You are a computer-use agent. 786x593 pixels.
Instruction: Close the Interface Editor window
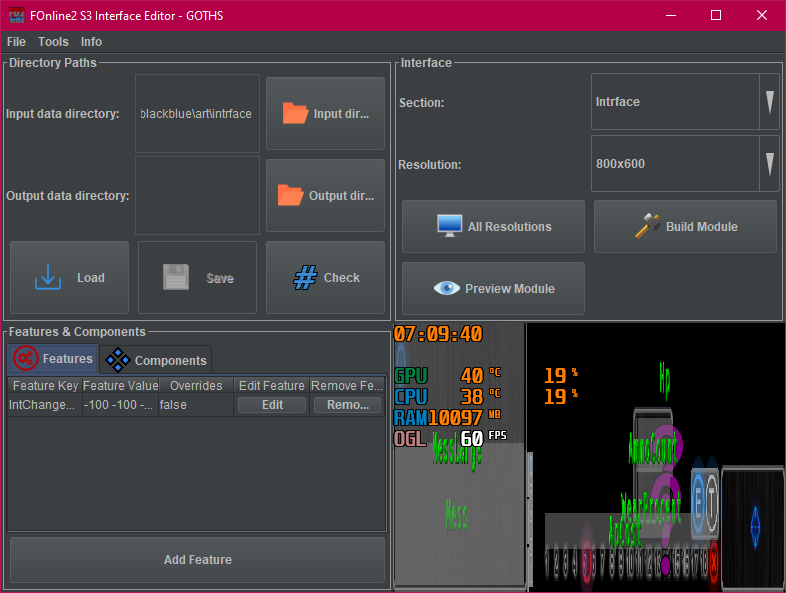[761, 16]
